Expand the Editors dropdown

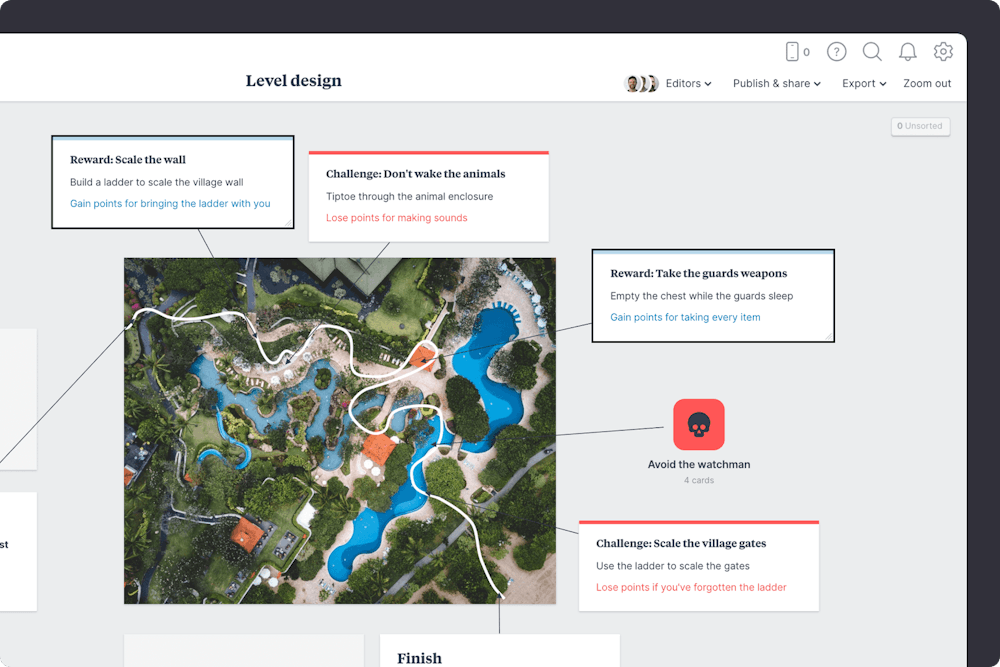click(688, 84)
